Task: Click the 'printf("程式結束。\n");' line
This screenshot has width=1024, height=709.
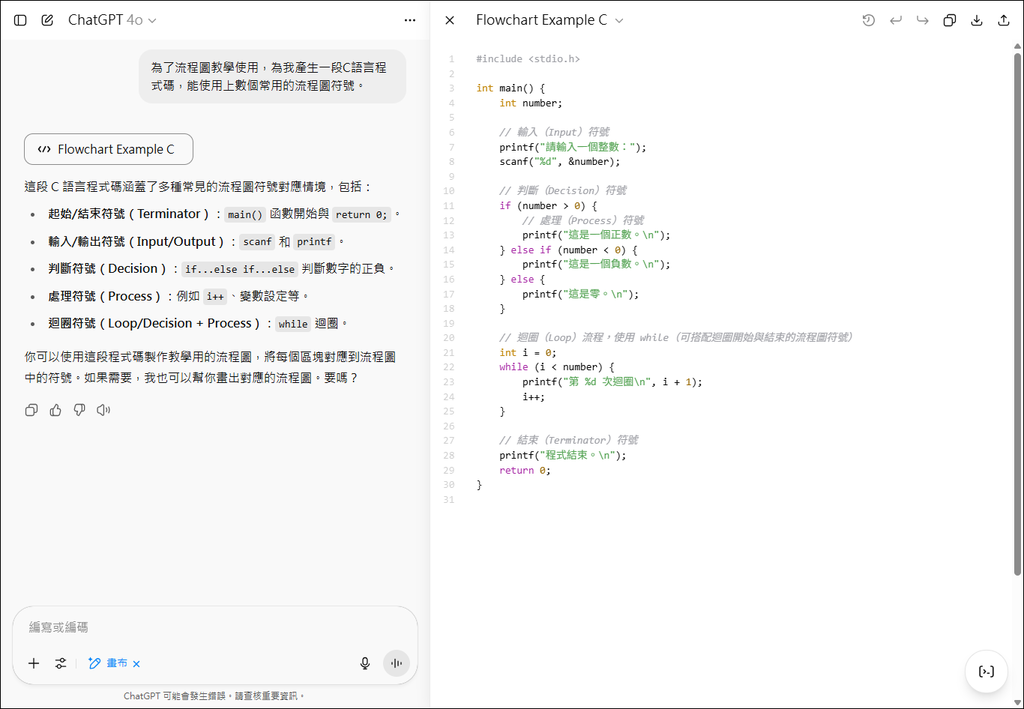Action: tap(562, 455)
